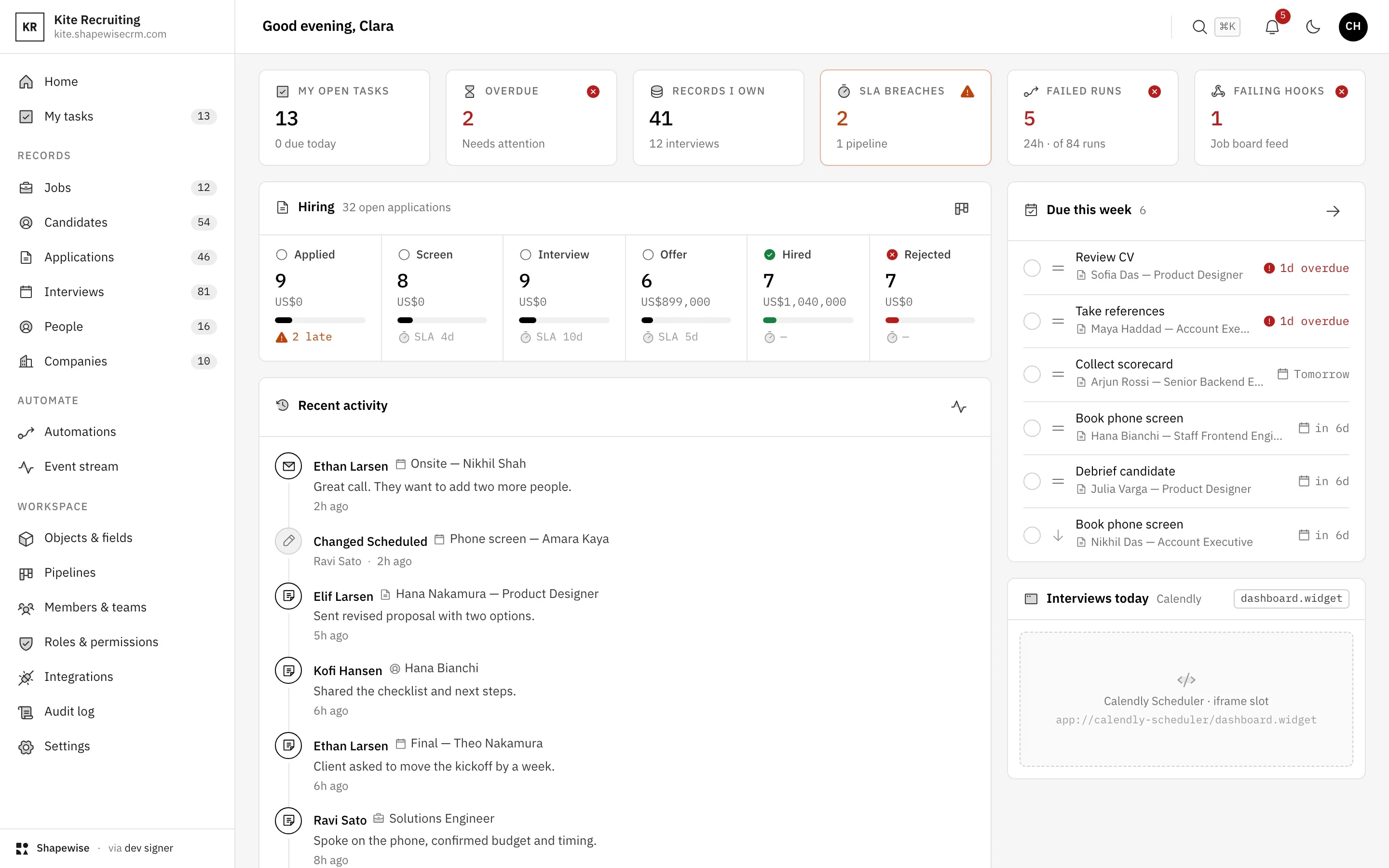Viewport: 1389px width, 868px height.
Task: Complete Book phone screen for Hana Bianchi
Action: click(1032, 428)
